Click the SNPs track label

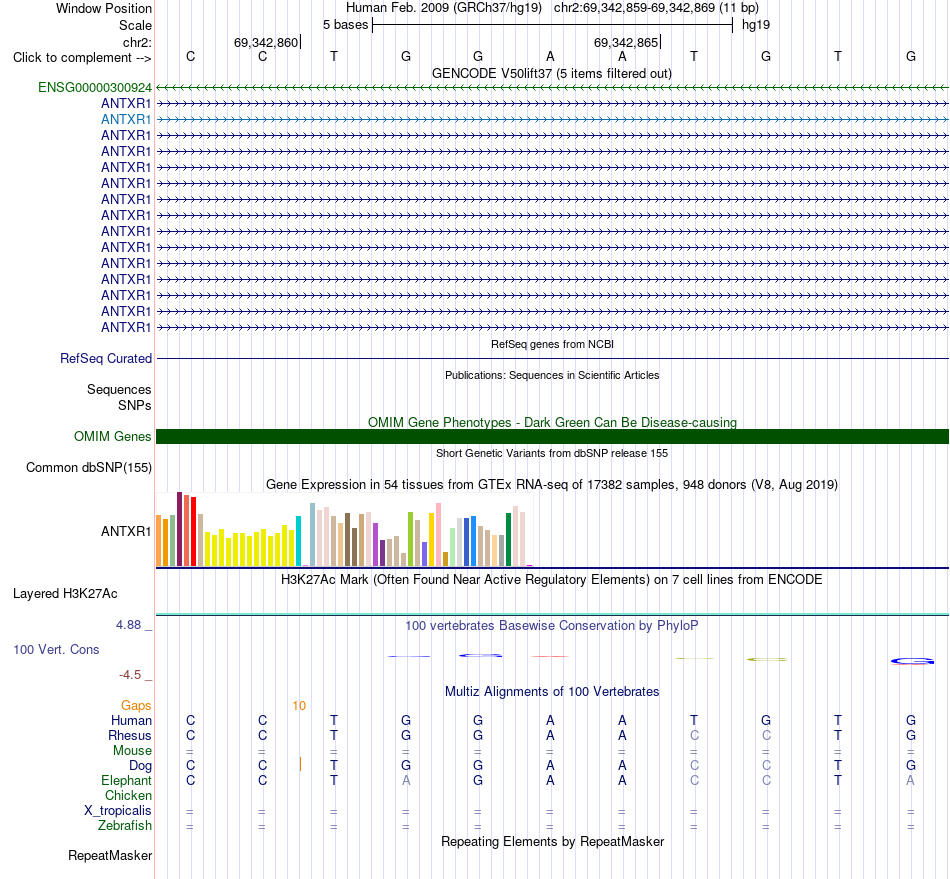(135, 405)
